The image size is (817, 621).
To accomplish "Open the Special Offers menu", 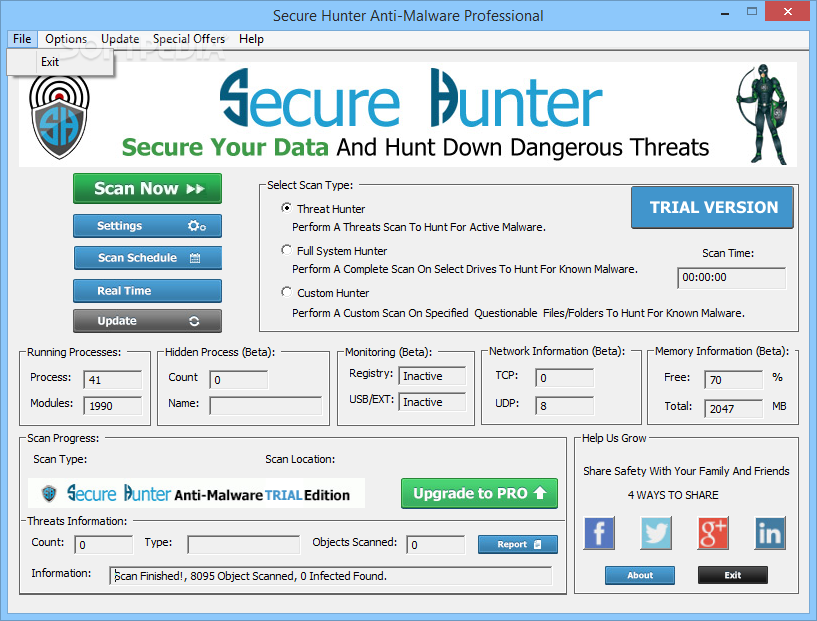I will click(x=189, y=39).
